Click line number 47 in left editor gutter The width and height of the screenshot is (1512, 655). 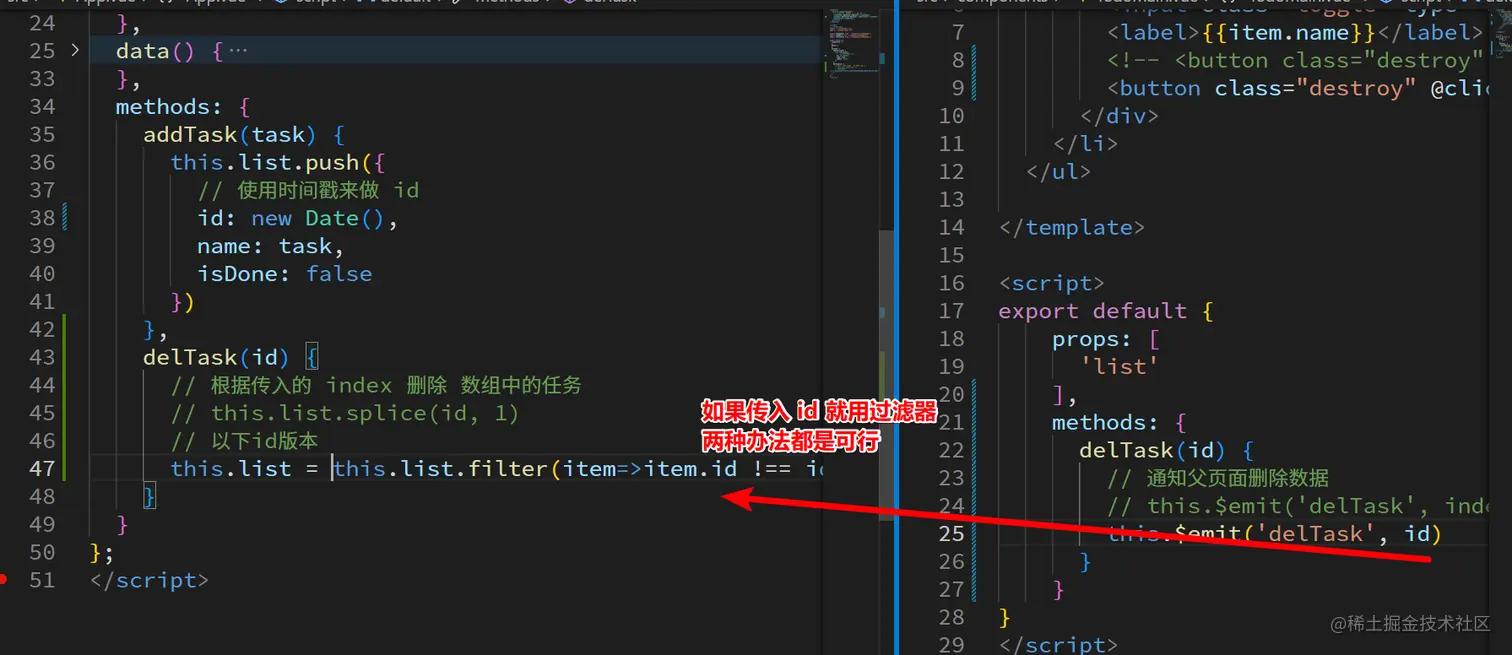point(42,468)
